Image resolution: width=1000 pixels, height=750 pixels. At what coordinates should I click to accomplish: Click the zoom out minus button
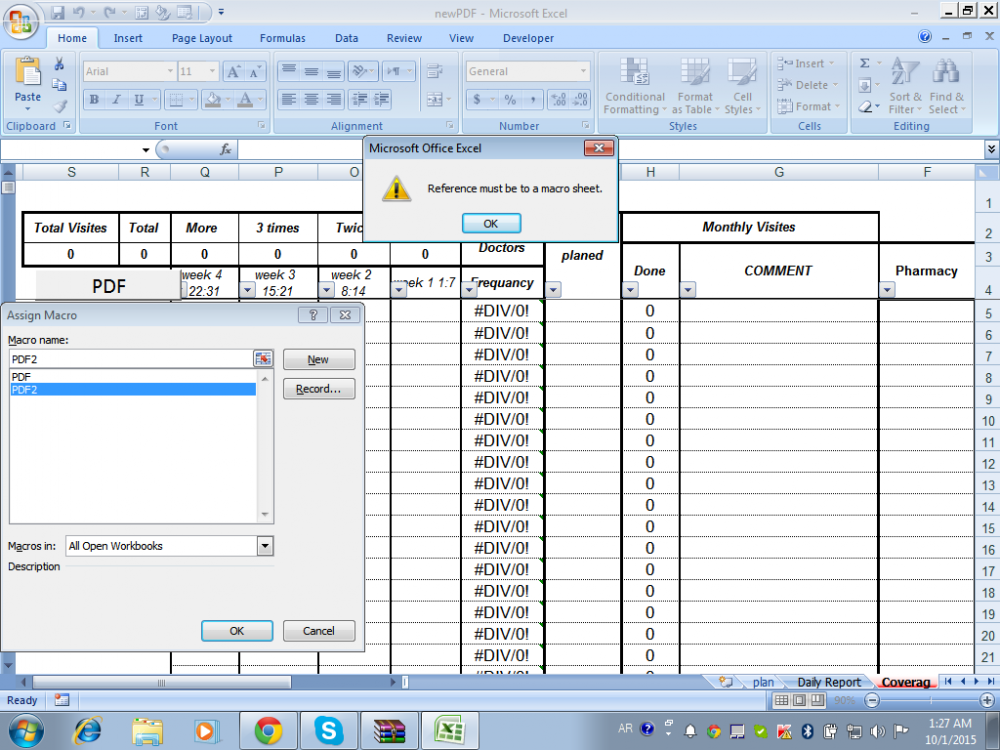click(872, 700)
